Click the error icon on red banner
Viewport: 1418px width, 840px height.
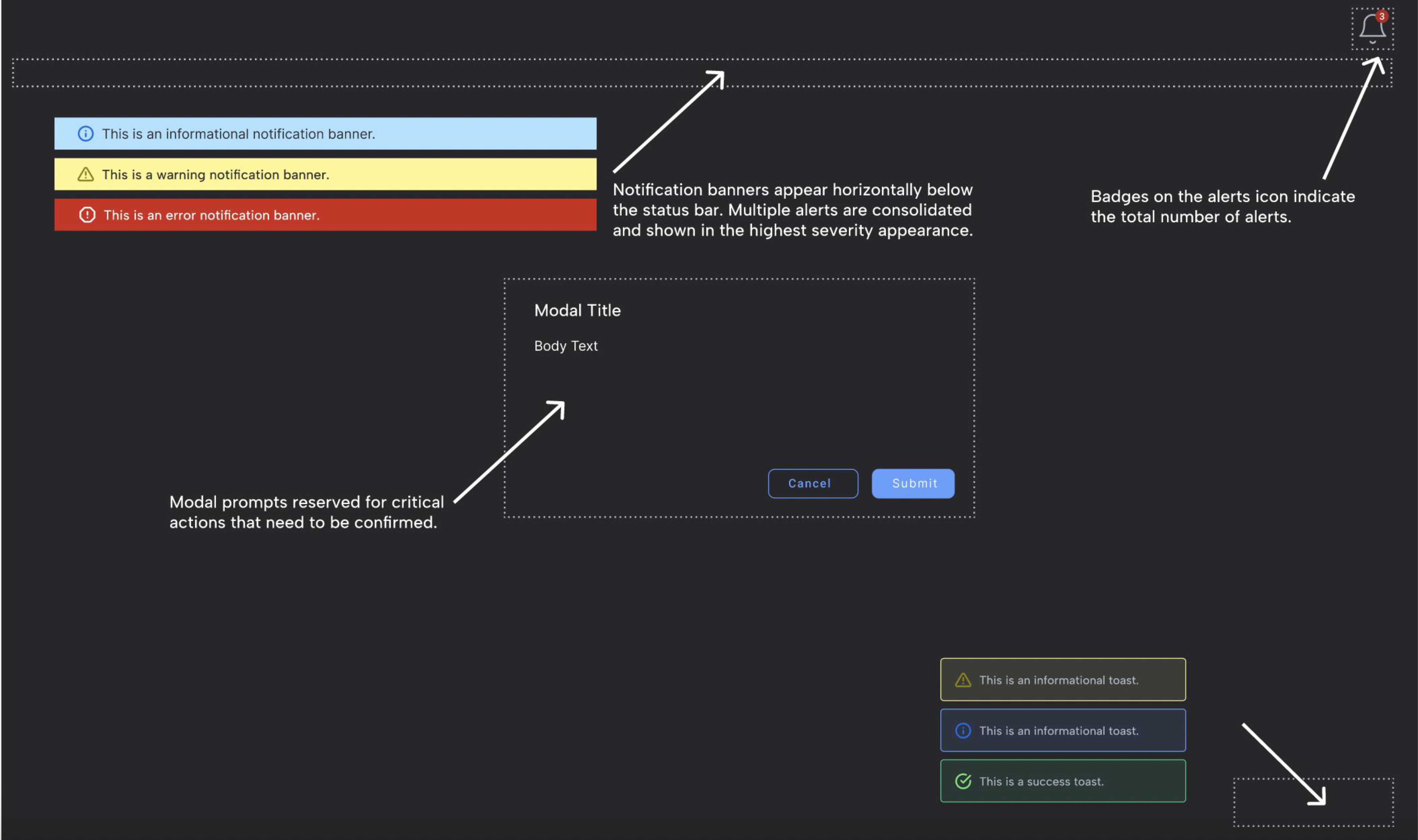(87, 215)
